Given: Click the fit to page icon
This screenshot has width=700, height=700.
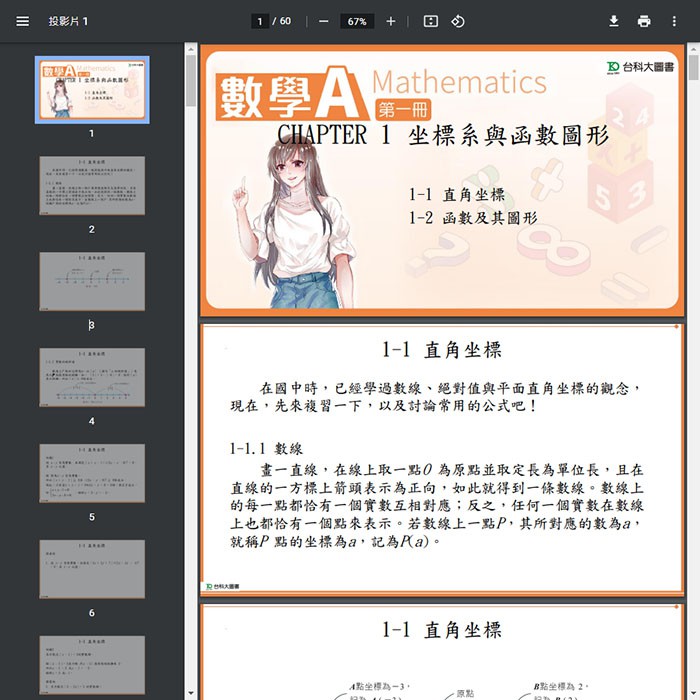Looking at the screenshot, I should pos(430,21).
